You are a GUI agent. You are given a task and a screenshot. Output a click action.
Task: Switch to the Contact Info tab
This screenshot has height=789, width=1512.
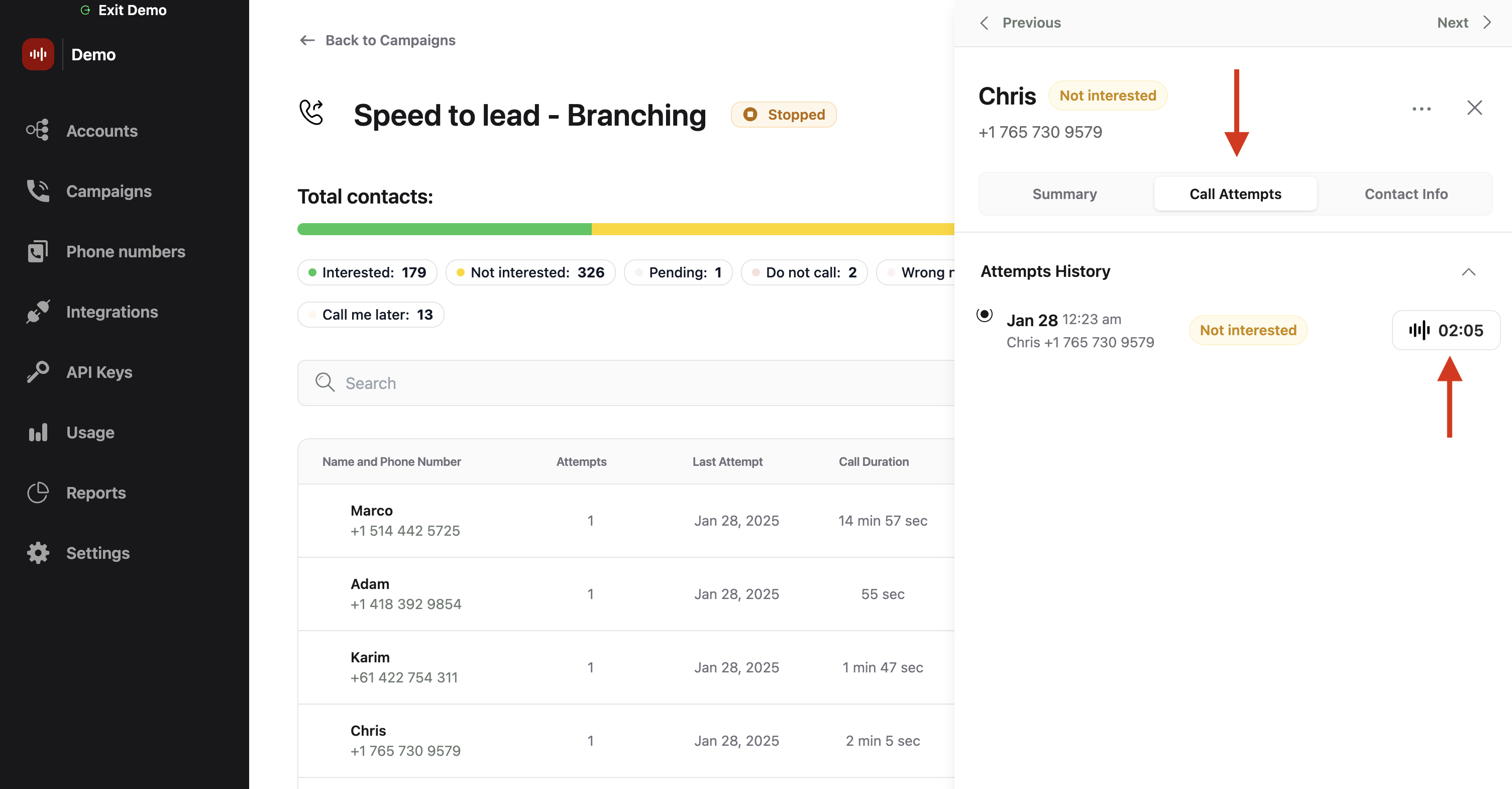[x=1406, y=194]
